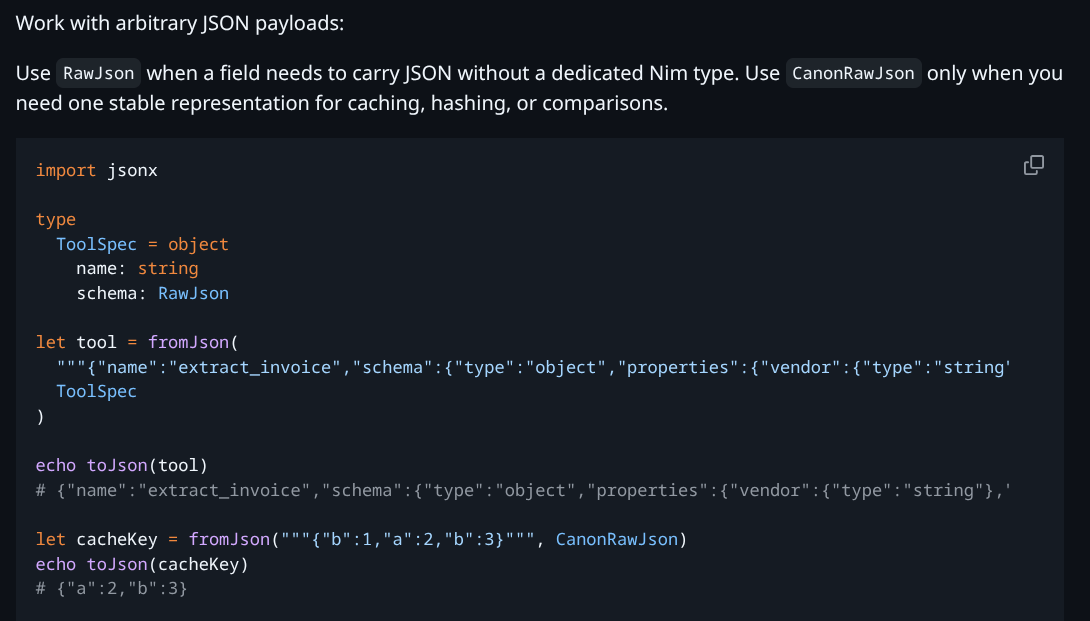
Task: Click the ToolSpec argument below the JSON string
Action: [x=96, y=391]
